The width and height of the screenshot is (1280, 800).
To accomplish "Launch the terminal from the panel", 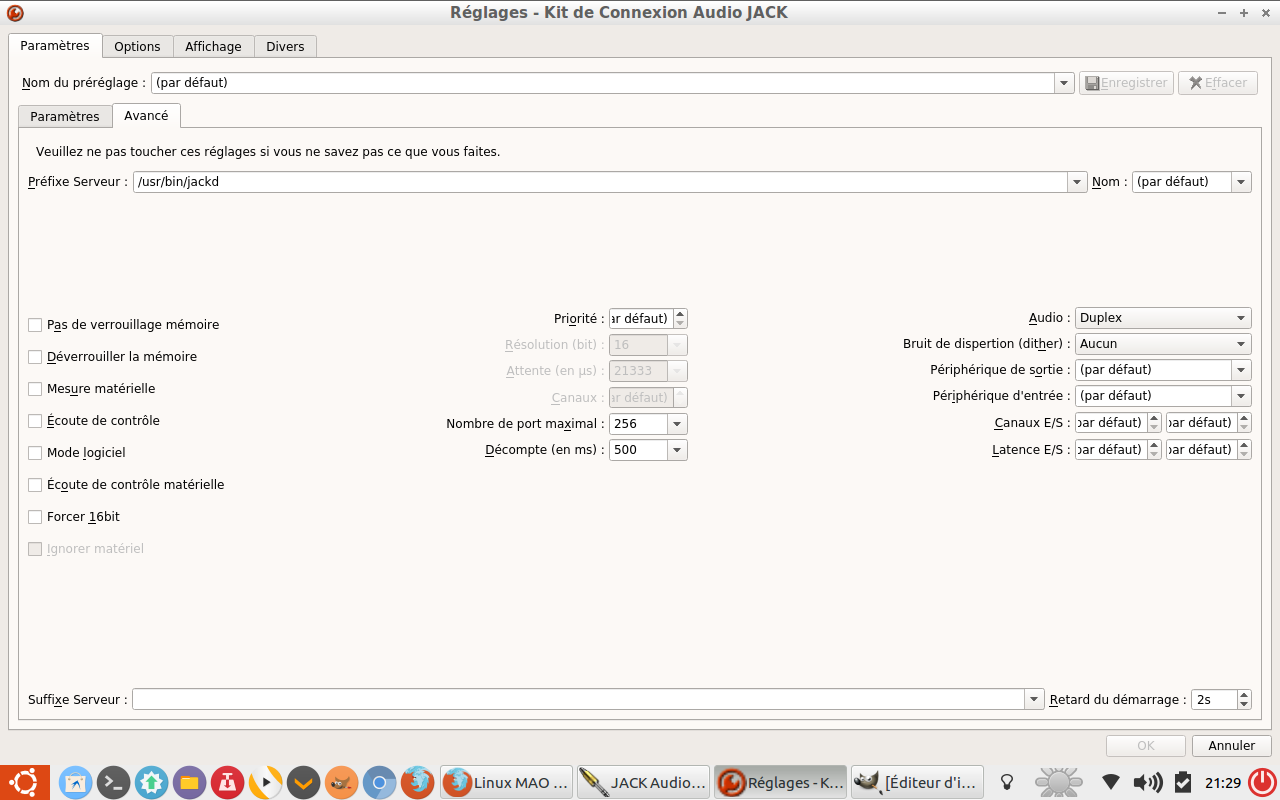I will pyautogui.click(x=114, y=782).
